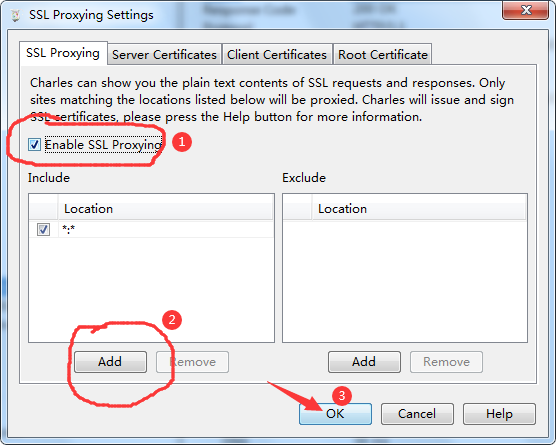Click Add under the Exclude list
The height and width of the screenshot is (445, 556).
(x=364, y=362)
